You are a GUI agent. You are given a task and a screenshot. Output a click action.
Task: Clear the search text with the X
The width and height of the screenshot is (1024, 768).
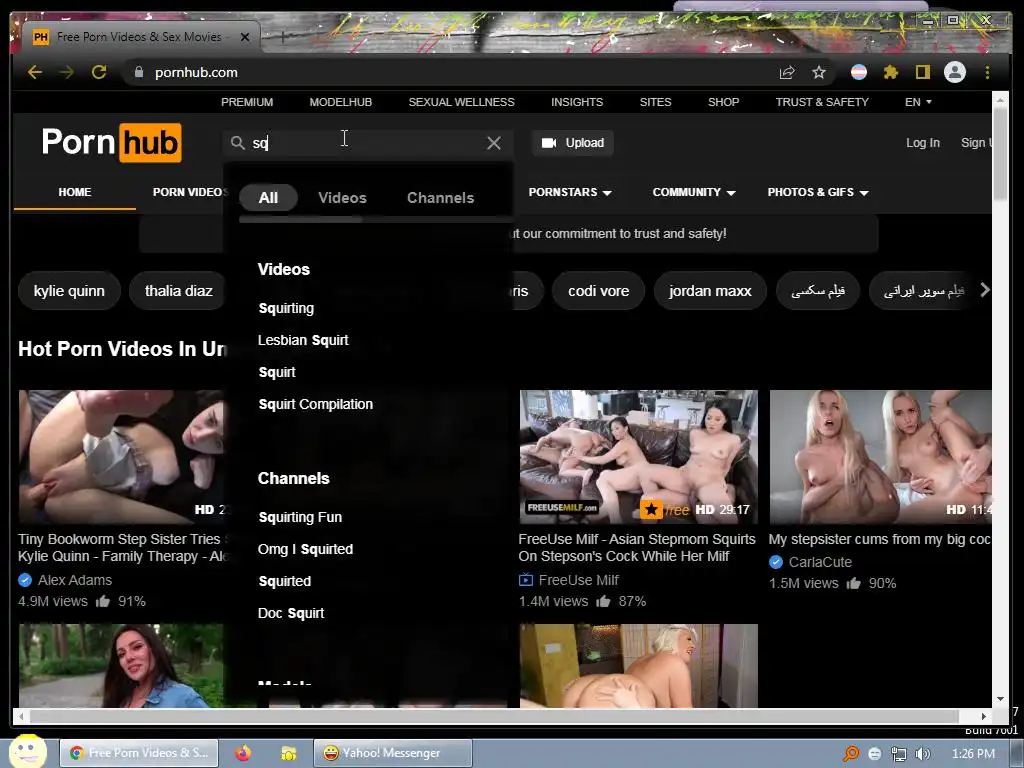(x=494, y=143)
